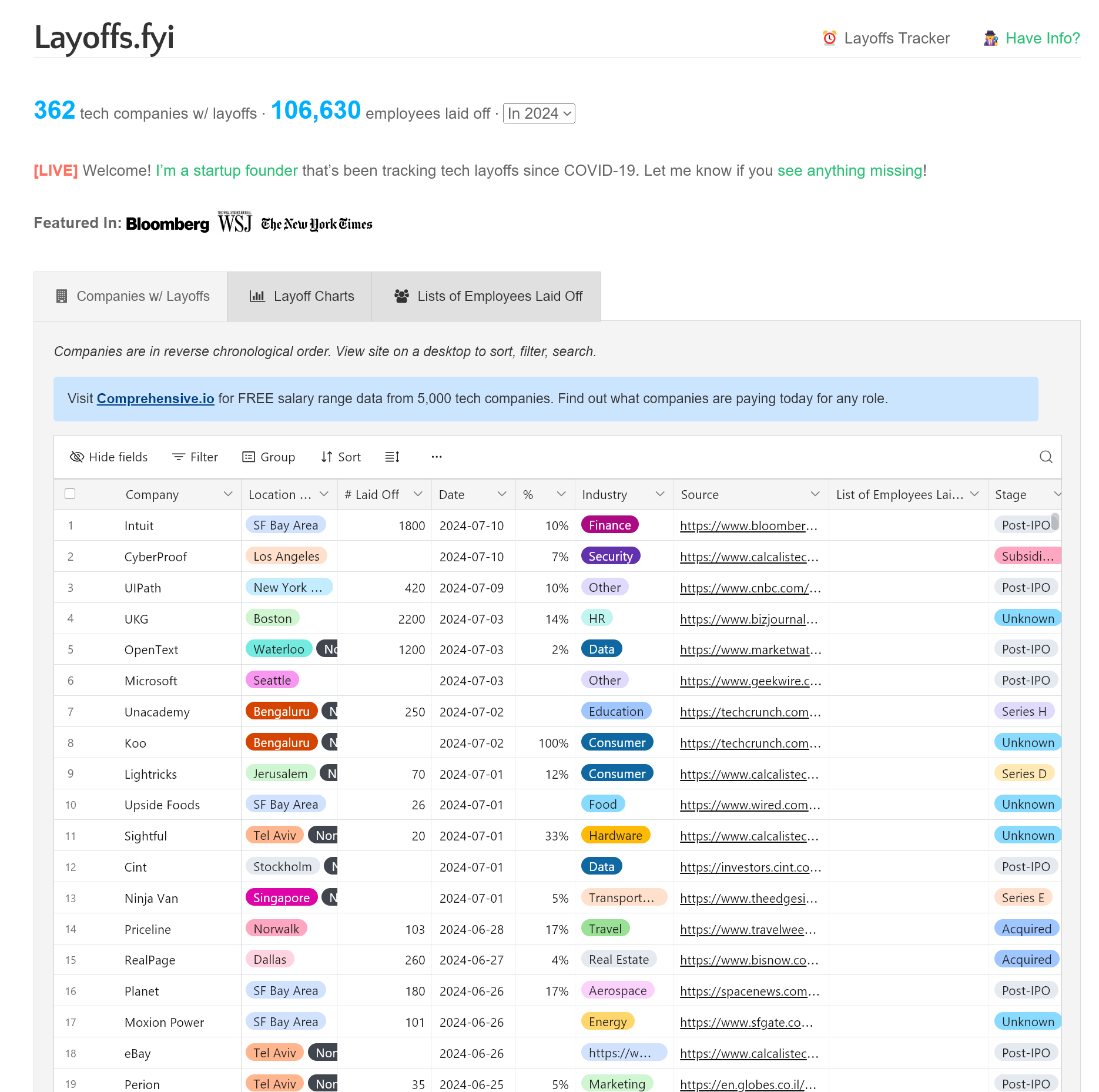Open the Have Info? menu link
Screen dimensions: 1099x1092
(1031, 38)
